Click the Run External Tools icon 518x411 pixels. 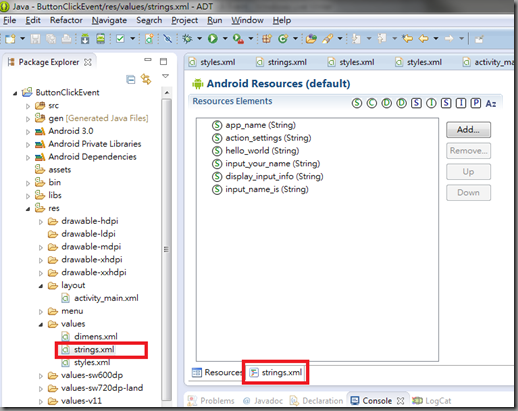tap(238, 39)
